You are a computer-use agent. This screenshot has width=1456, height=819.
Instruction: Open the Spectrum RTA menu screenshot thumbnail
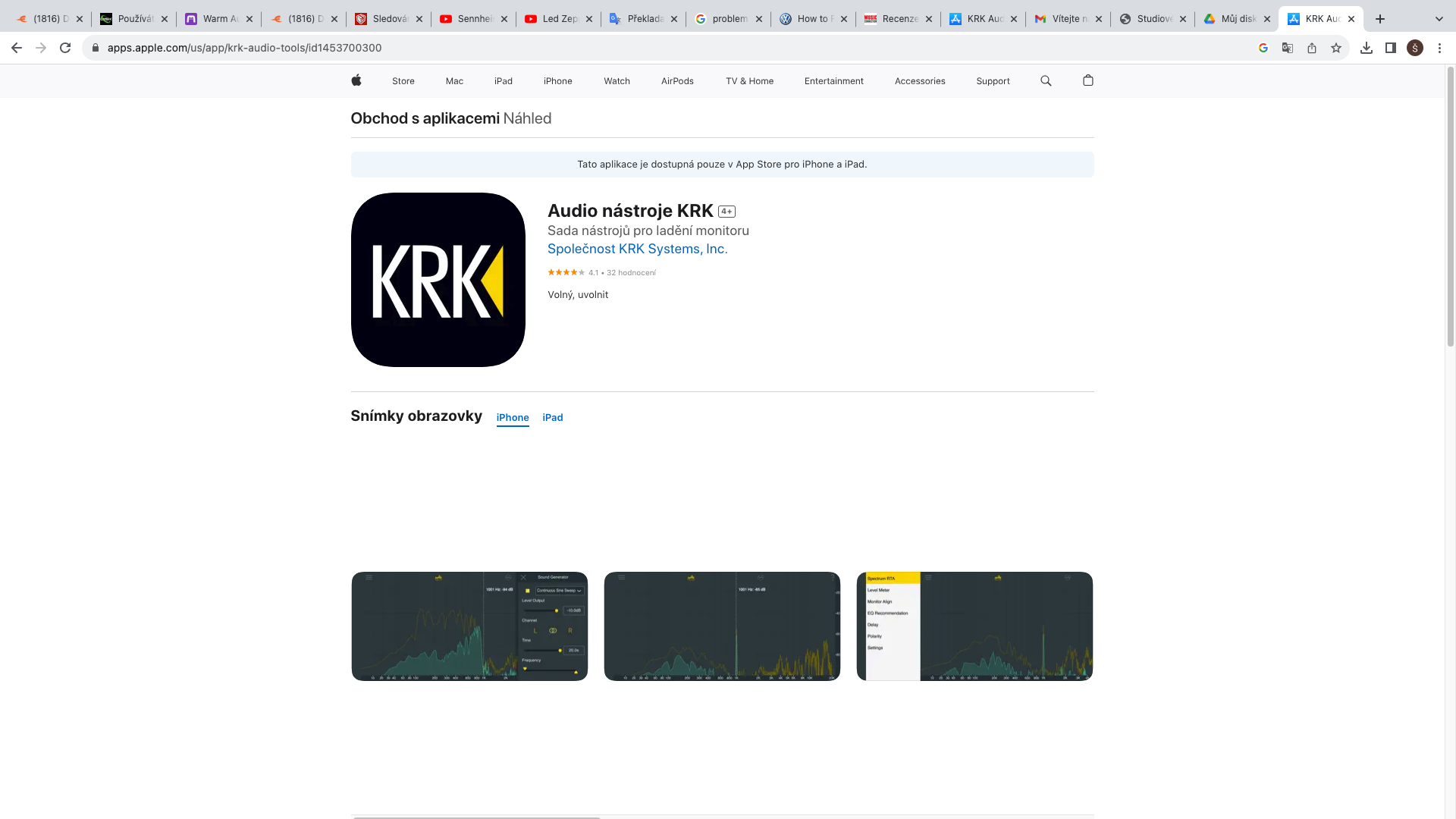click(974, 626)
